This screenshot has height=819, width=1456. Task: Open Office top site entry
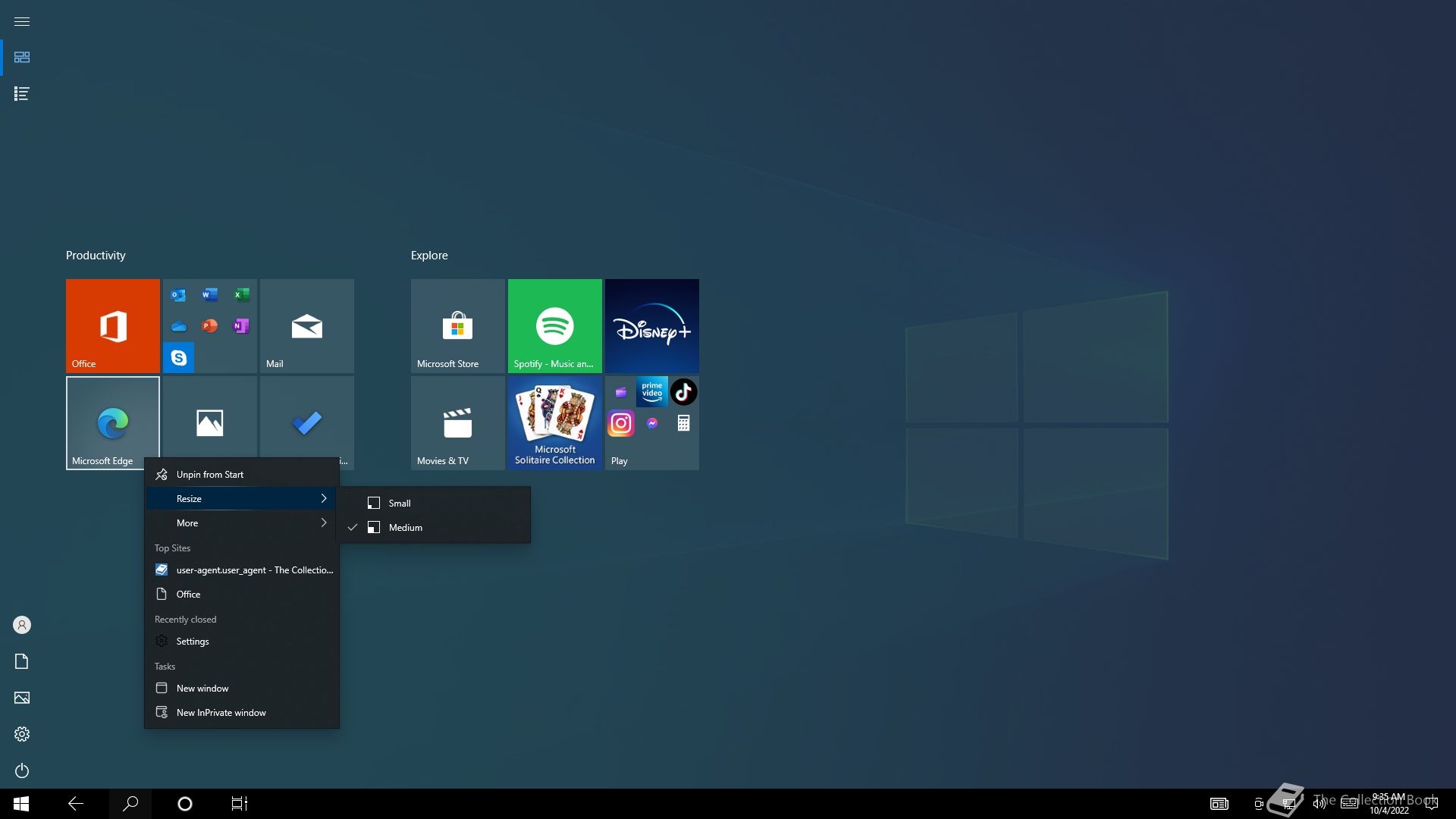(x=242, y=595)
